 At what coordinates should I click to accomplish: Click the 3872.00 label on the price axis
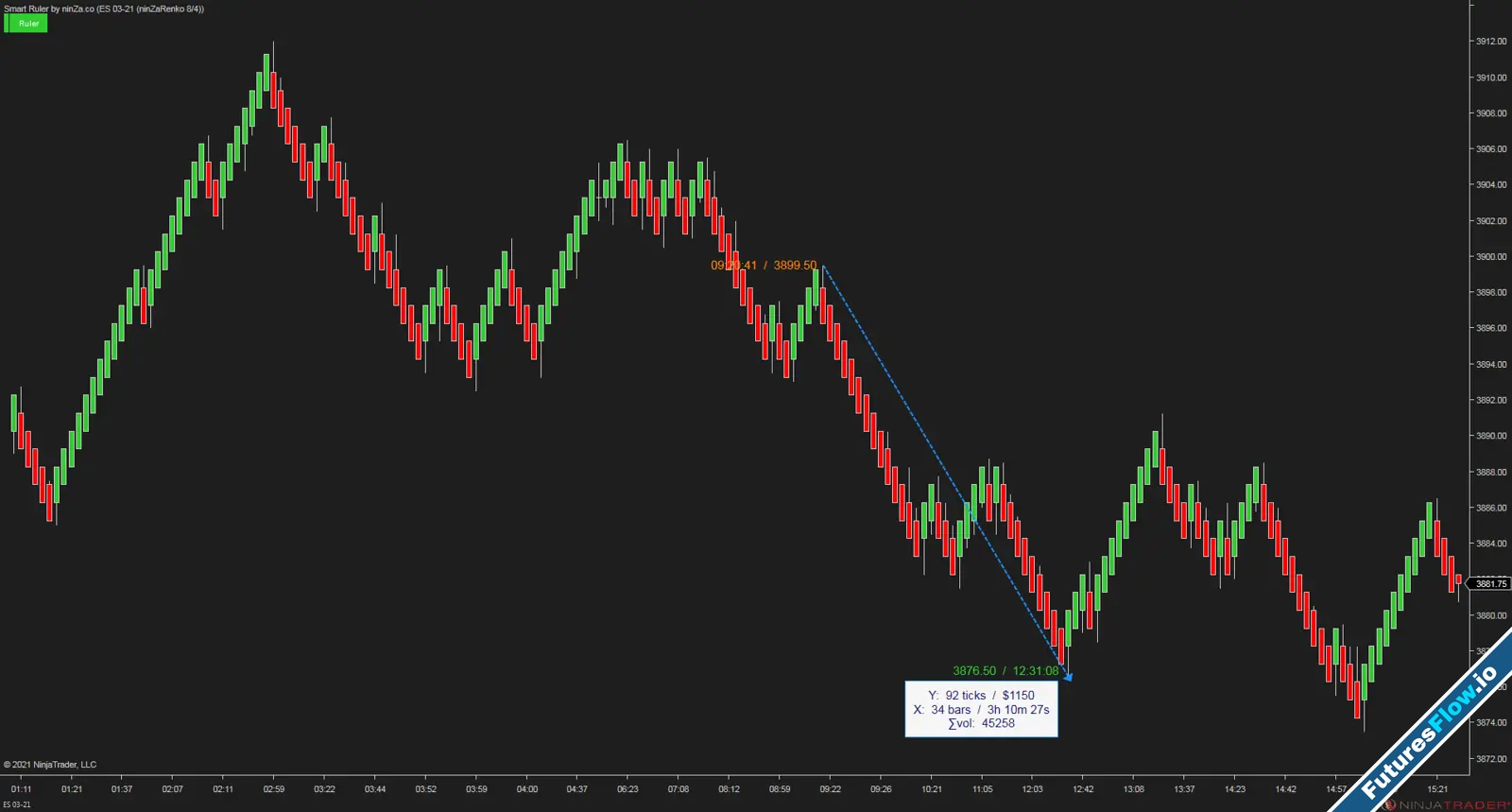point(1491,759)
